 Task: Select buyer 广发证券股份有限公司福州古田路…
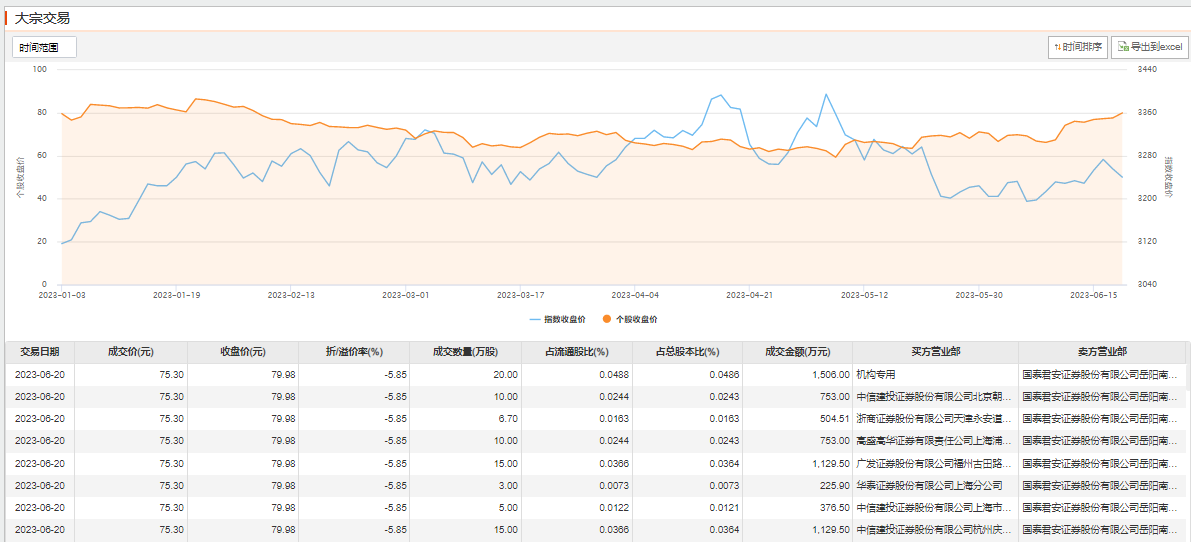pyautogui.click(x=934, y=463)
